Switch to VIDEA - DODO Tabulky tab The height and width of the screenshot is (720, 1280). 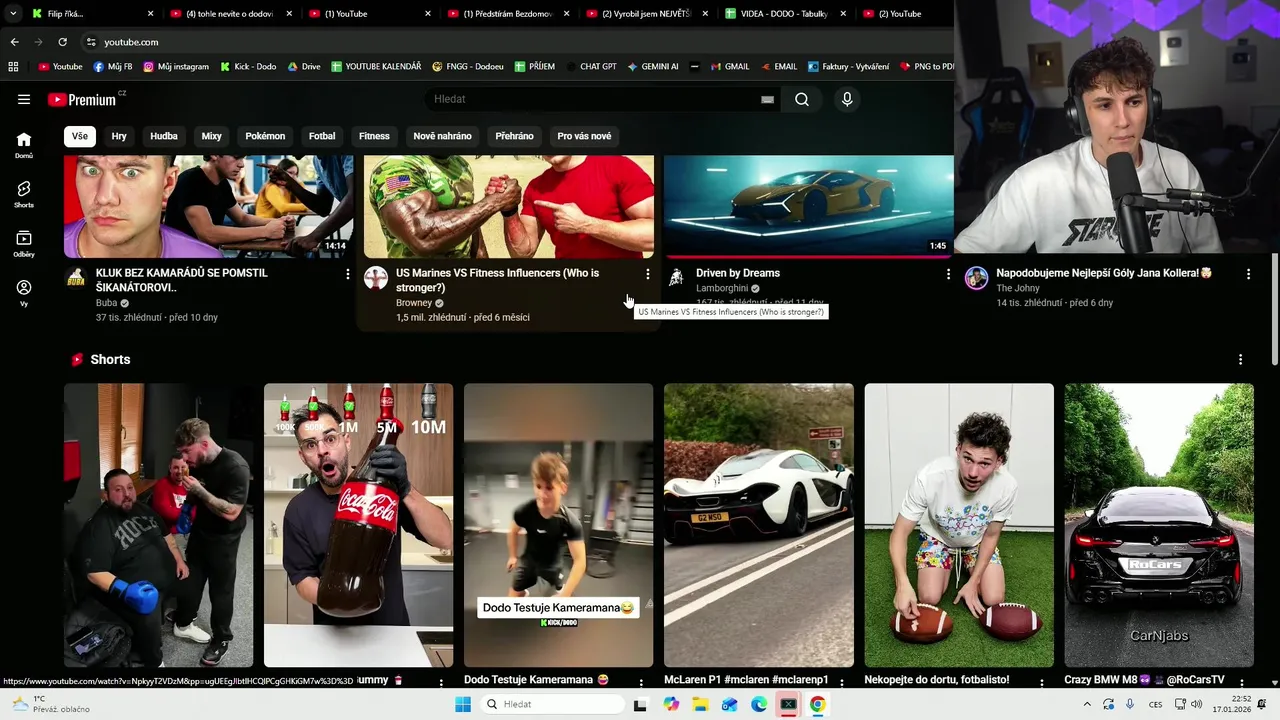click(788, 14)
